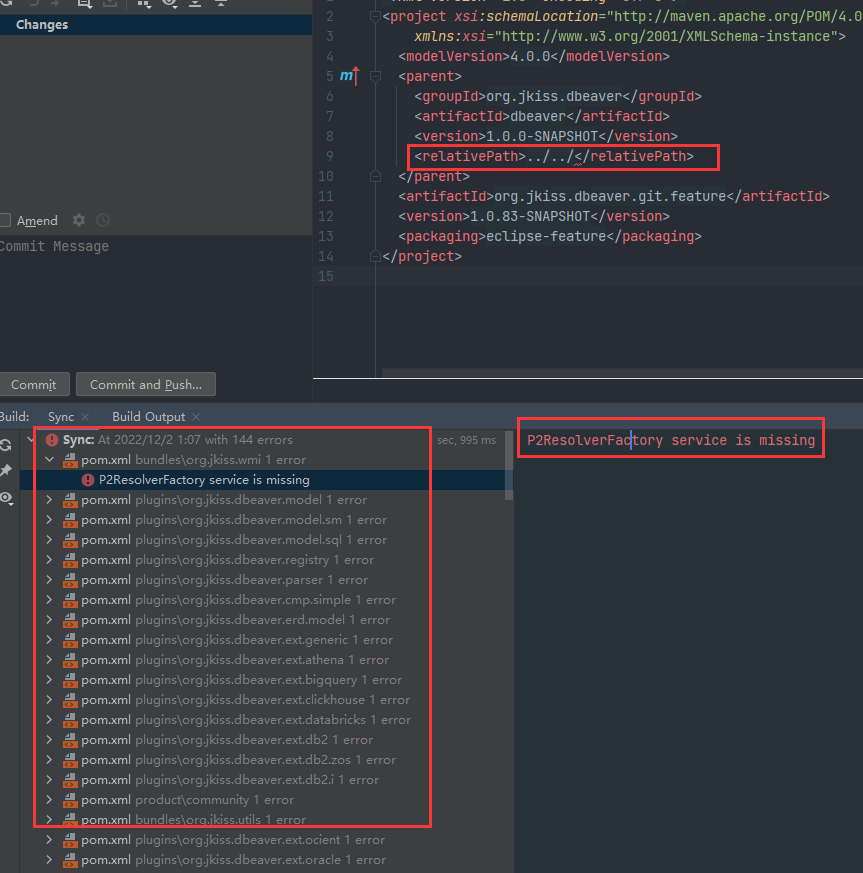This screenshot has height=873, width=863.
Task: Re-run the sync with the Build panel refresh icon
Action: [x=7, y=445]
